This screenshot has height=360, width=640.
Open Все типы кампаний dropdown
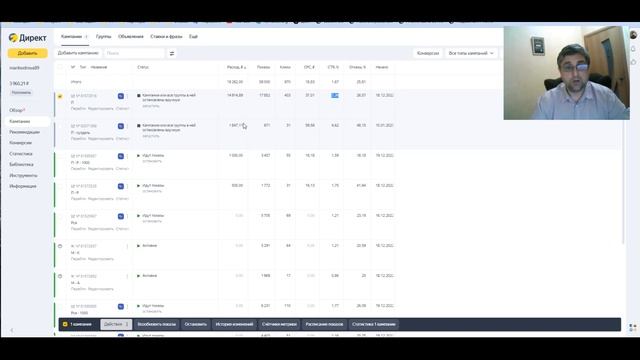pyautogui.click(x=471, y=53)
